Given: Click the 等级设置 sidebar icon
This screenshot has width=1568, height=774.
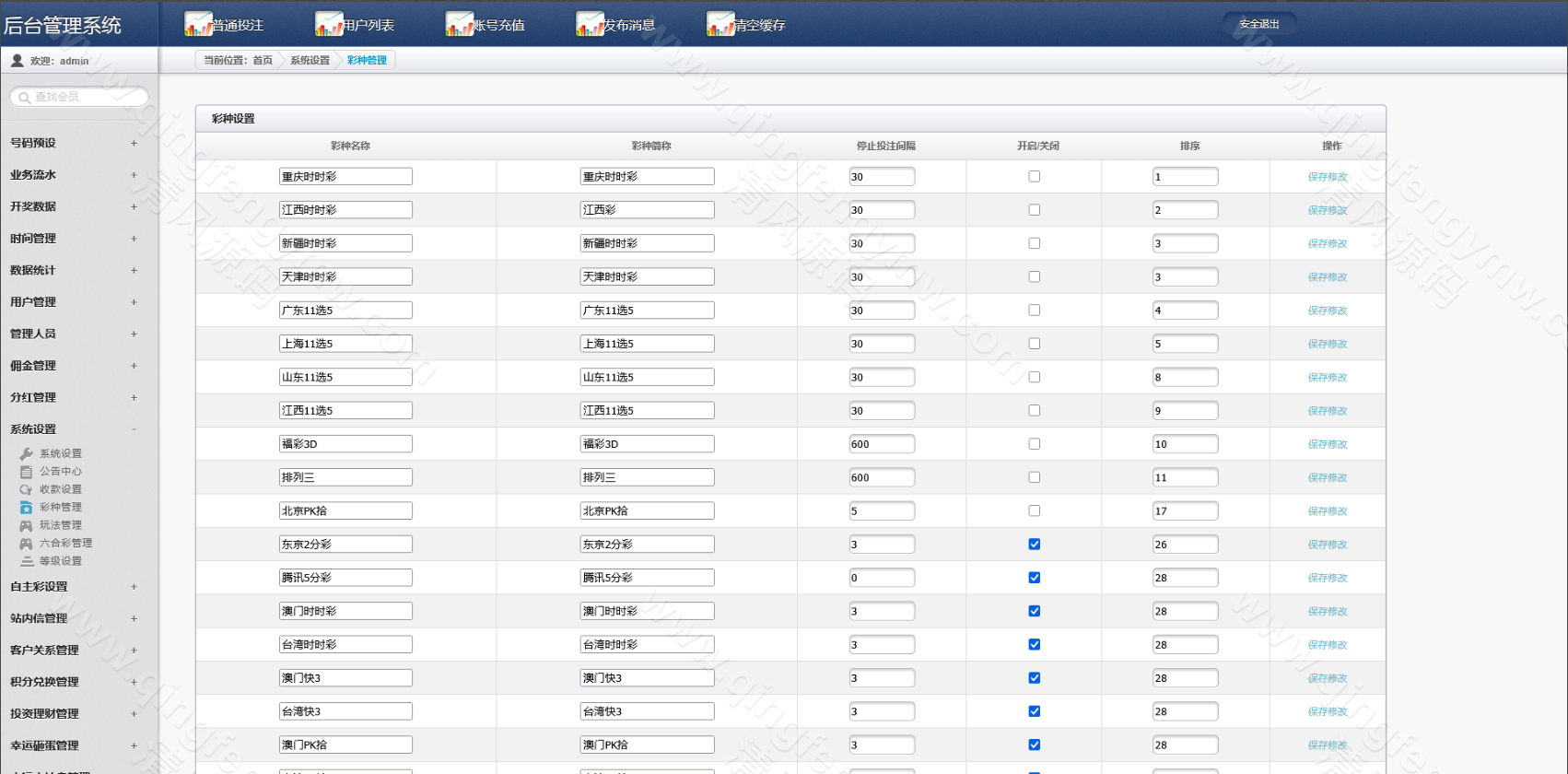Looking at the screenshot, I should [26, 561].
